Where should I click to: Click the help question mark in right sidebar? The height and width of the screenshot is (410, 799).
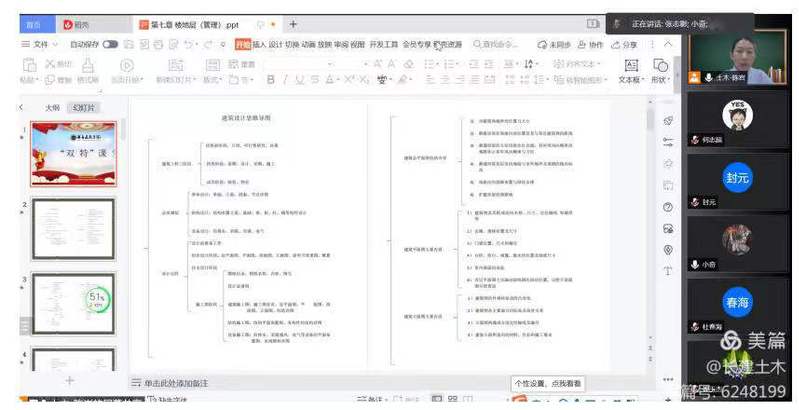coord(667,206)
